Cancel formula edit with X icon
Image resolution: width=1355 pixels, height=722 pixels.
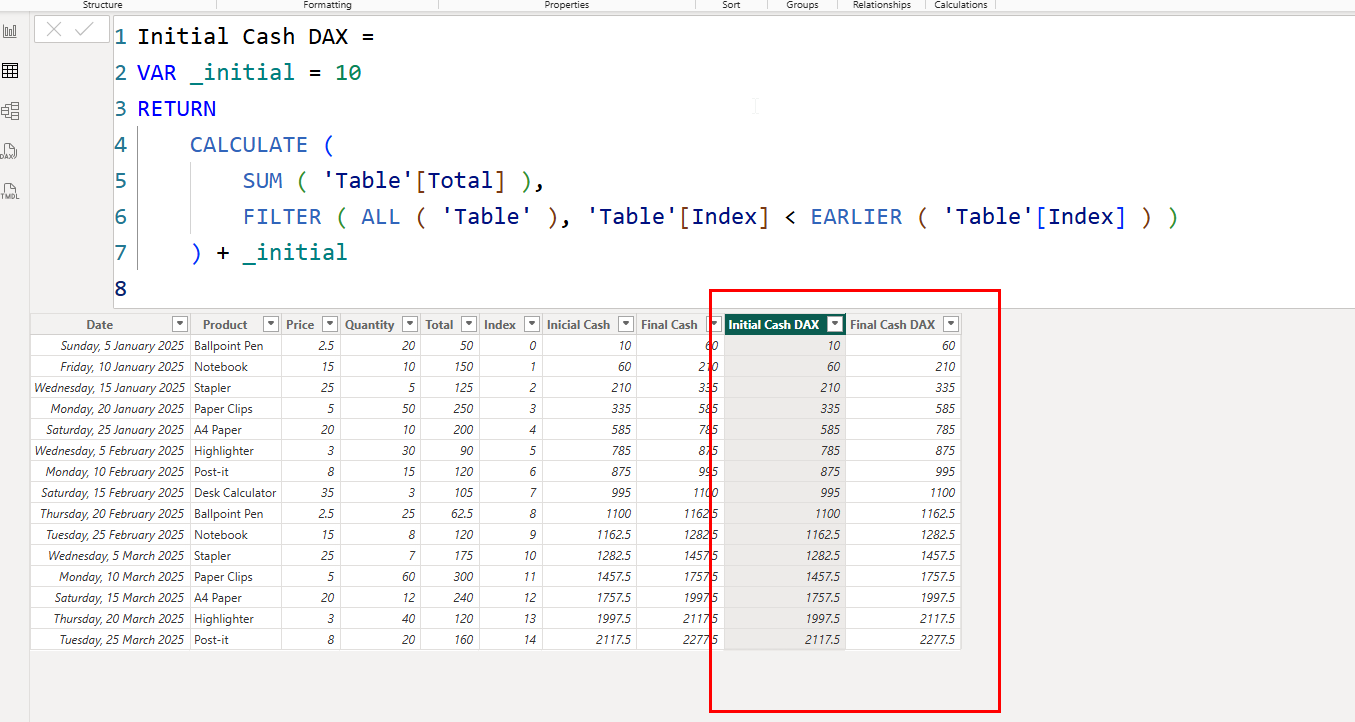54,30
